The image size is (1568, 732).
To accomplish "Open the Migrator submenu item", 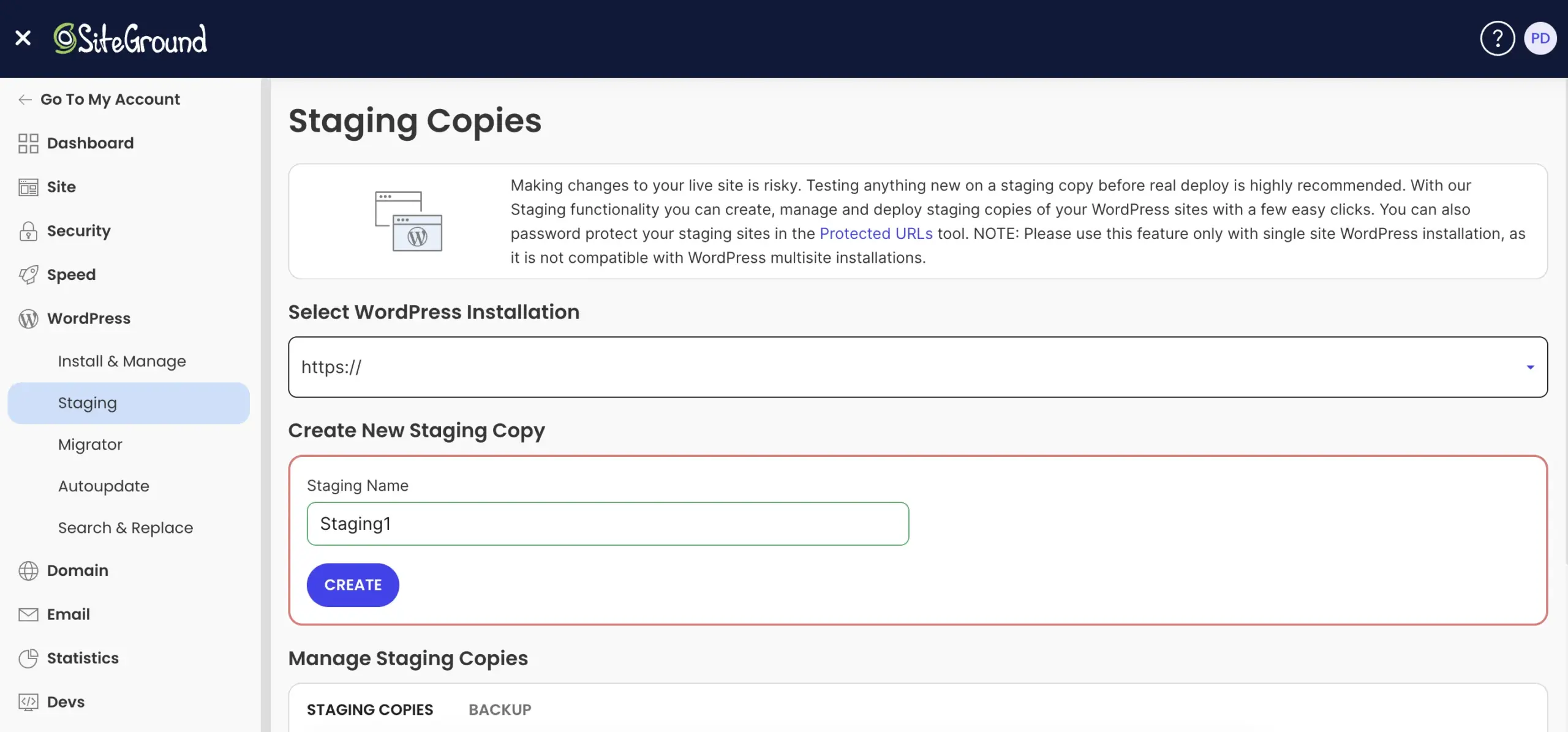I will coord(90,445).
